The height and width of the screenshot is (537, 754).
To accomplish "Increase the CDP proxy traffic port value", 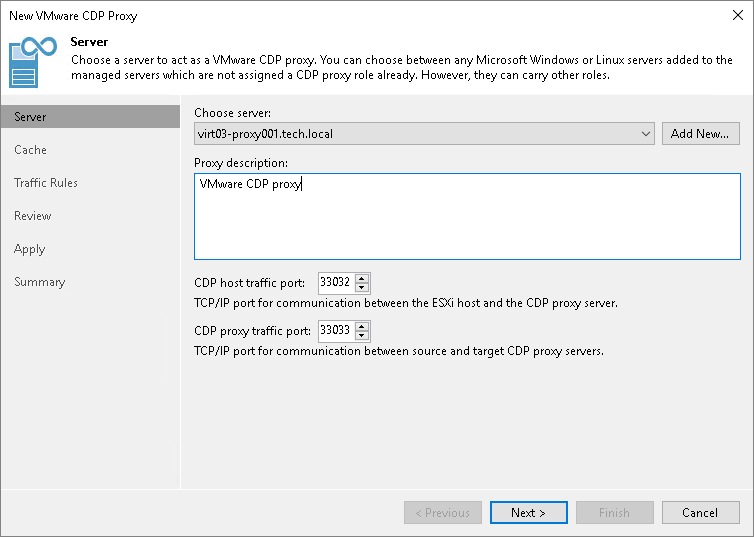I will [362, 326].
